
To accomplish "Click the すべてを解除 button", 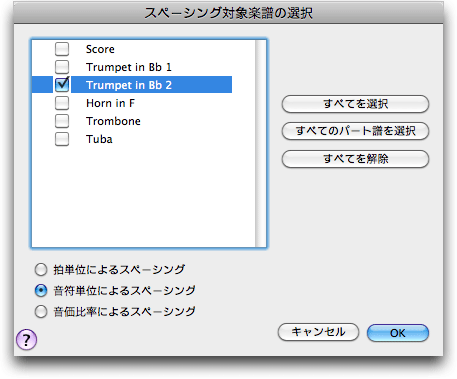I will tap(355, 159).
